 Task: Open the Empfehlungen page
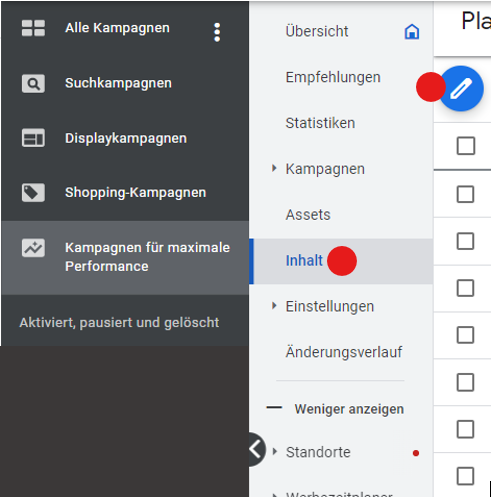click(333, 78)
